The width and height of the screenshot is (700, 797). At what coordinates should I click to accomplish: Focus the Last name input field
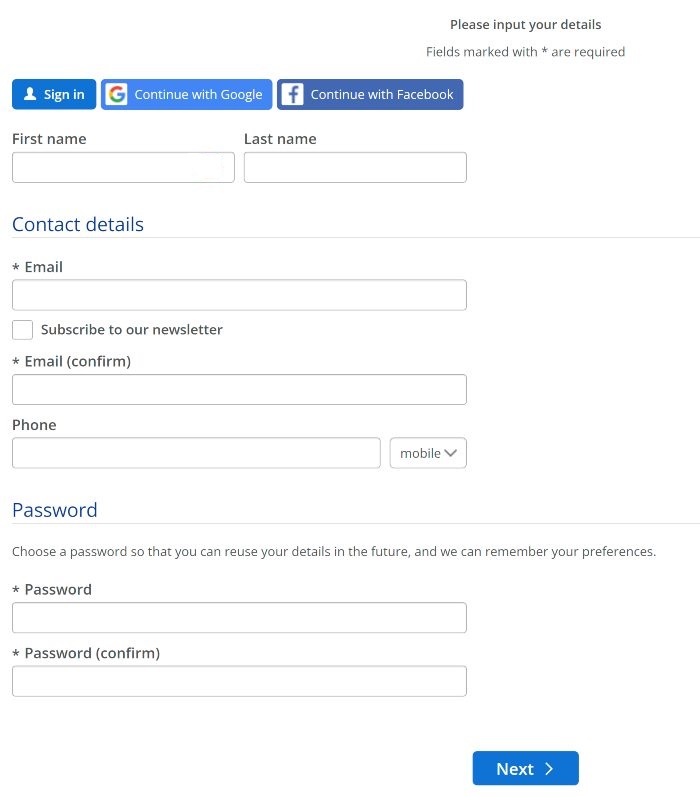355,167
